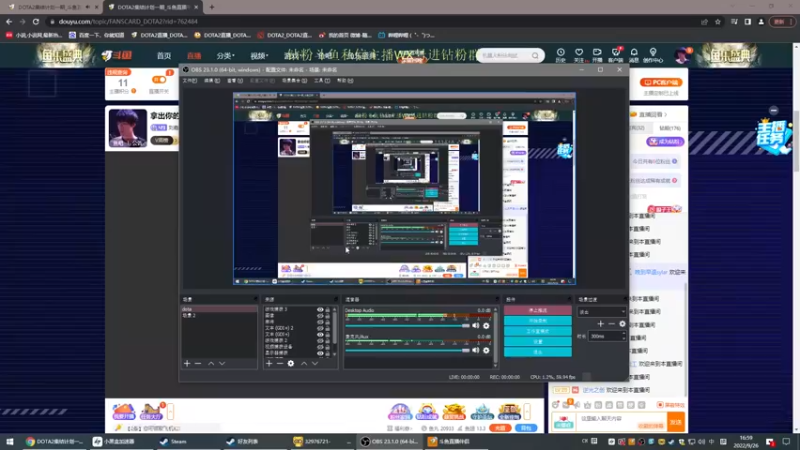
Task: Adjust the Desktop Audio volume slider
Action: click(x=407, y=326)
